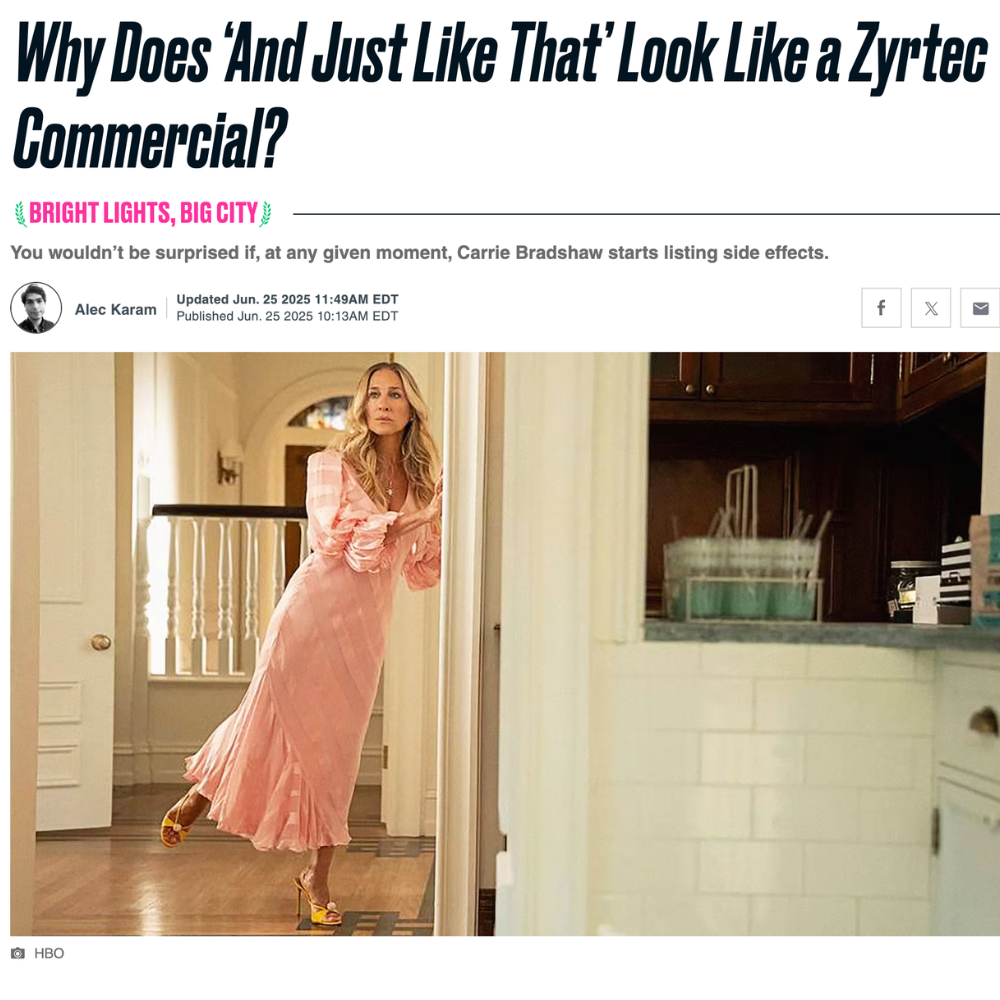
Task: Click the Updated Jun. 25 2025 timestamp
Action: point(287,299)
